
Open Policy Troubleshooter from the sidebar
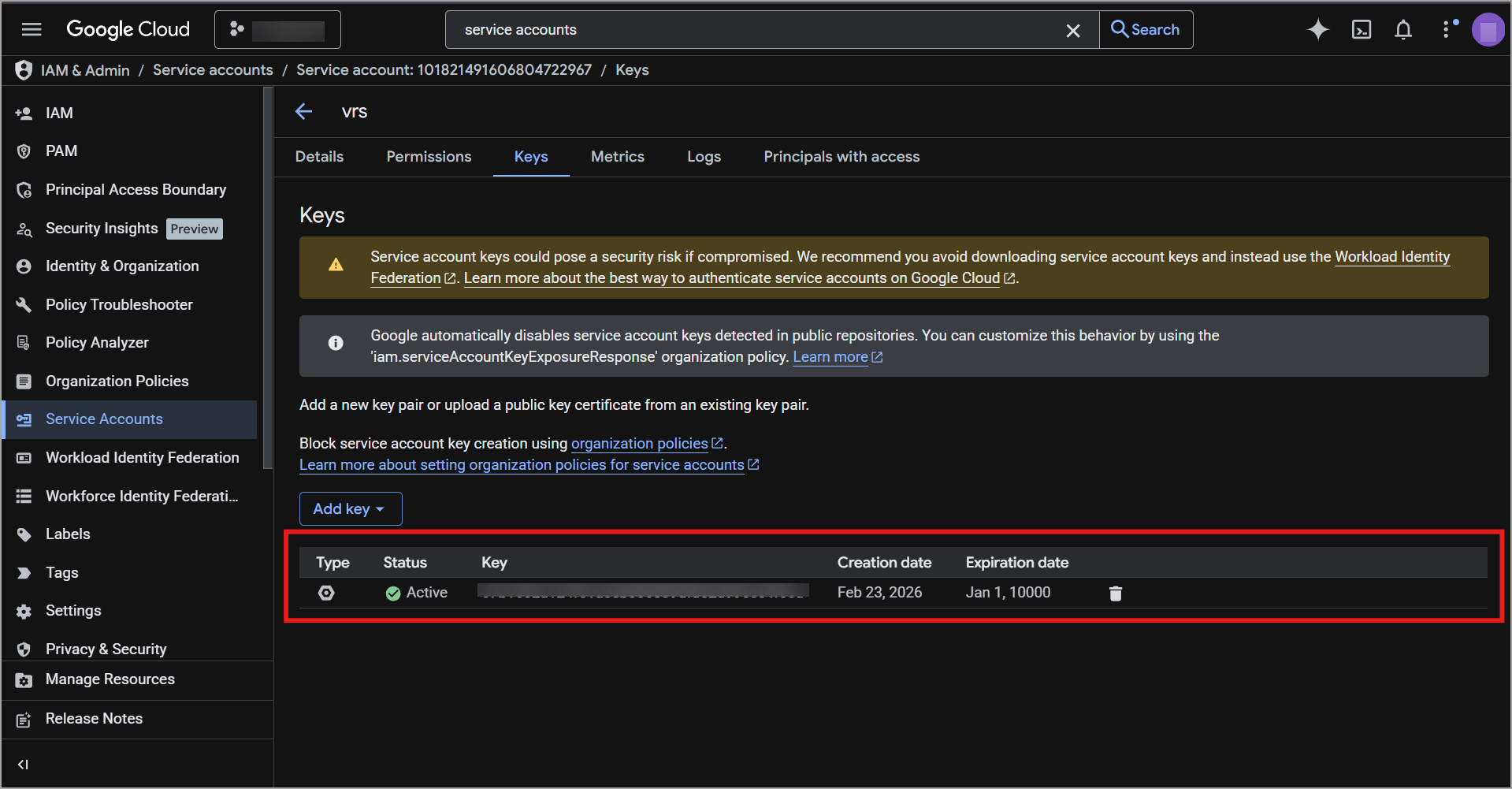click(x=119, y=305)
